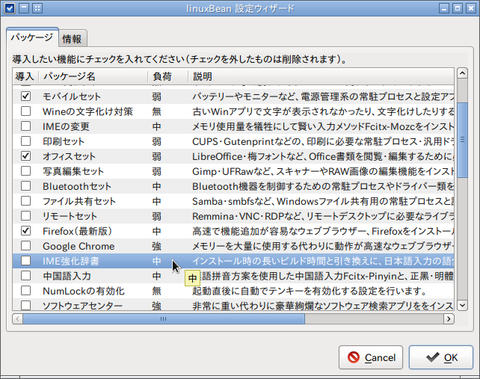480x379 pixels.
Task: Check the Google Chrome checkbox
Action: [x=26, y=246]
